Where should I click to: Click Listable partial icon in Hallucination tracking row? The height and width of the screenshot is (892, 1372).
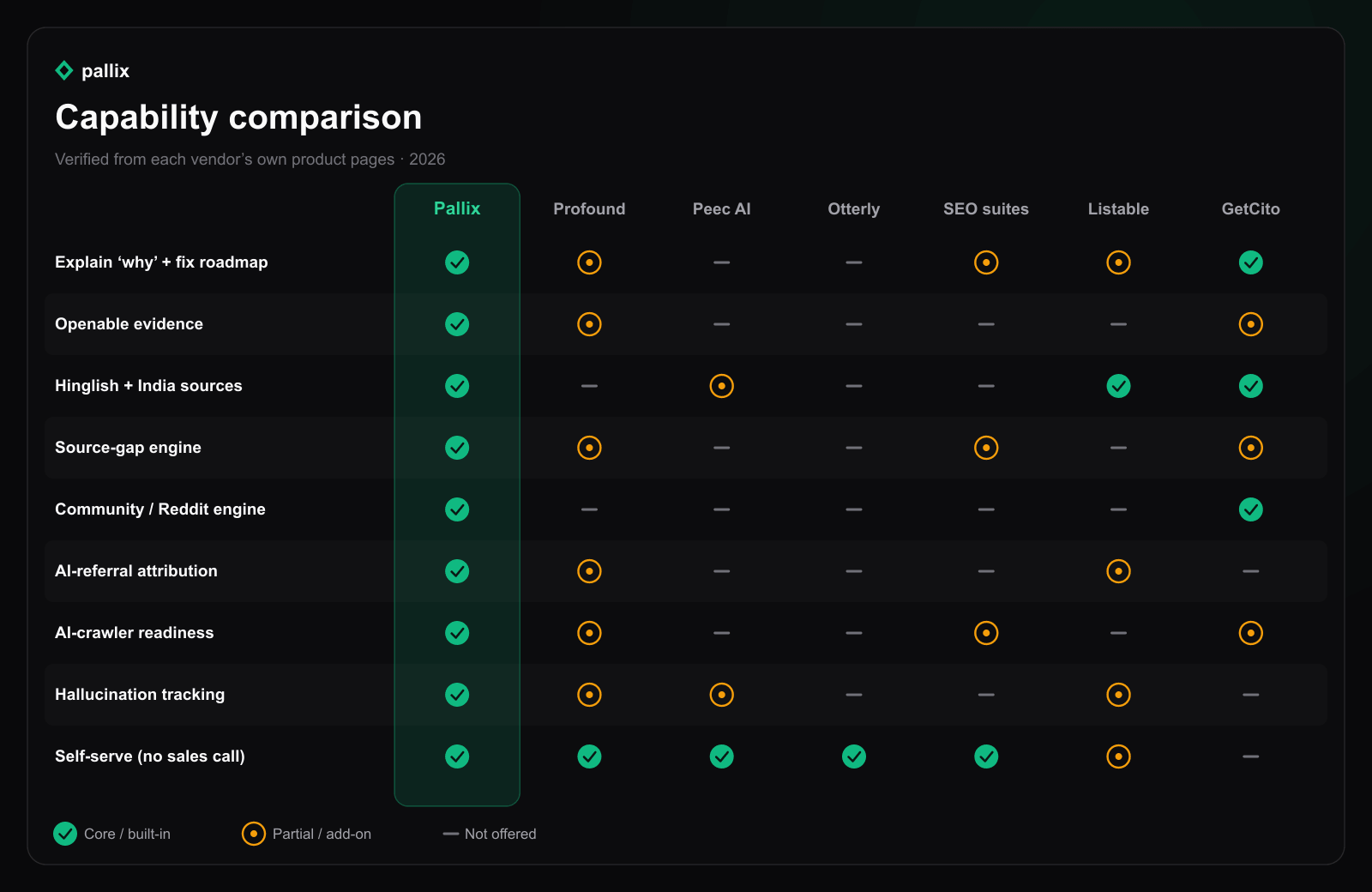[1118, 695]
